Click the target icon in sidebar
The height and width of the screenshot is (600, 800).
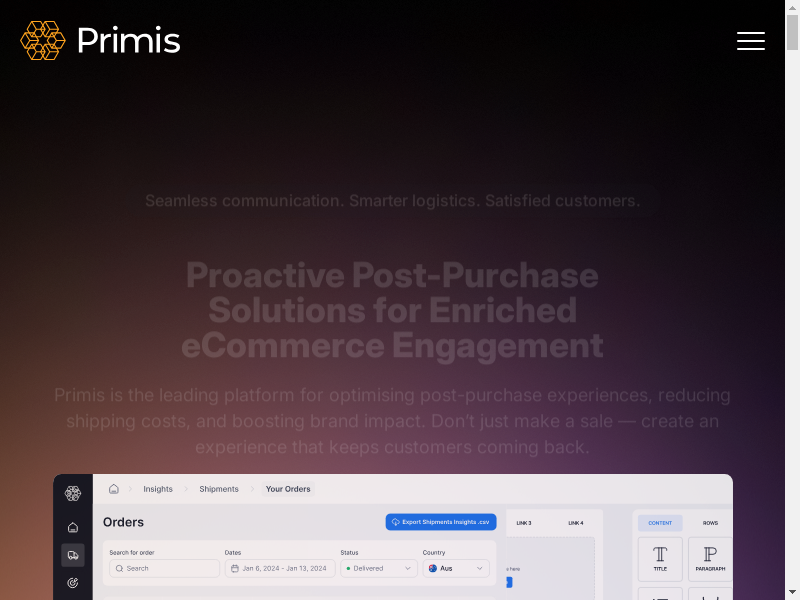(x=73, y=582)
